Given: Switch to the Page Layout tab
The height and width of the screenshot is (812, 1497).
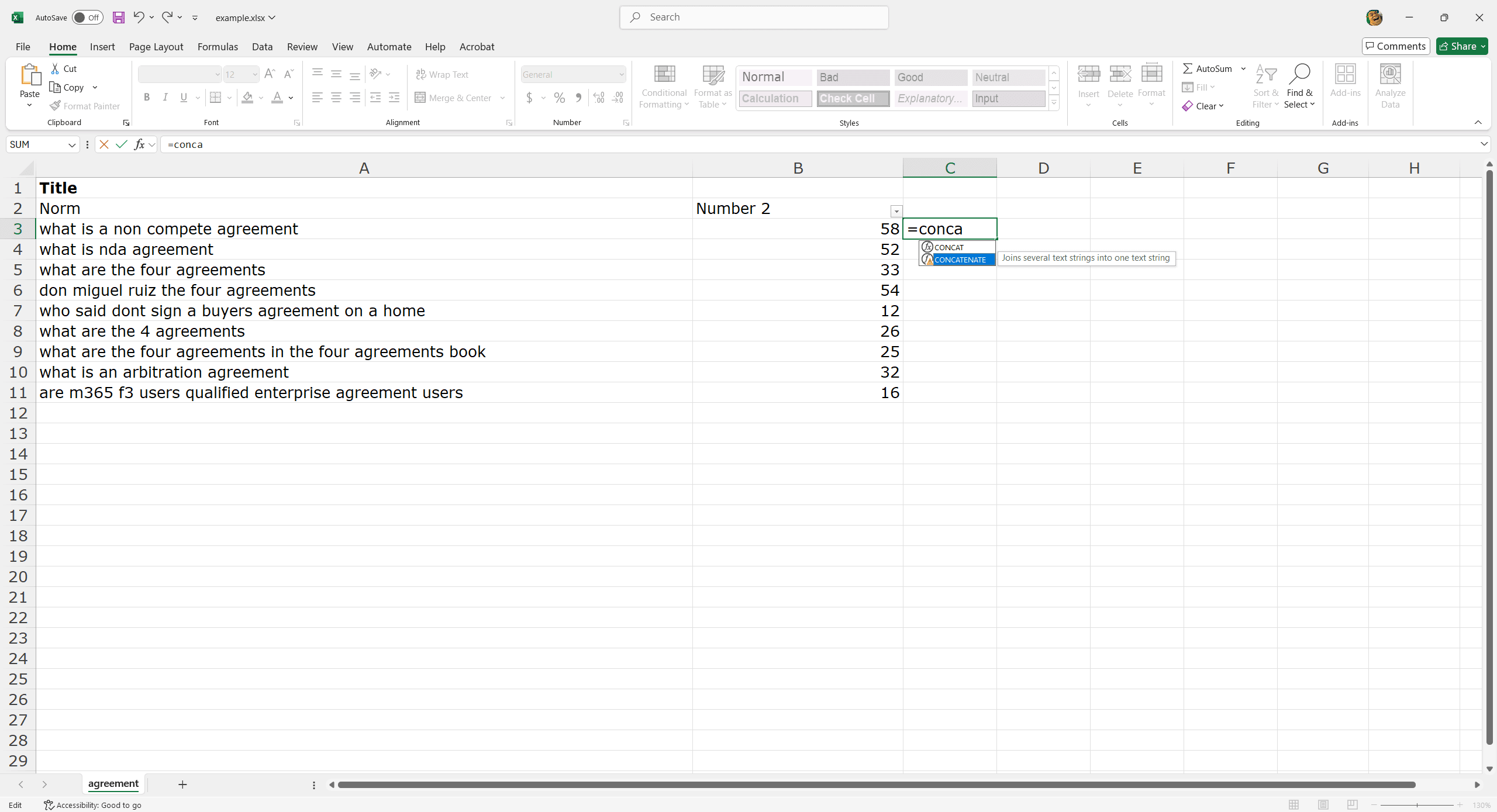Looking at the screenshot, I should pyautogui.click(x=156, y=47).
